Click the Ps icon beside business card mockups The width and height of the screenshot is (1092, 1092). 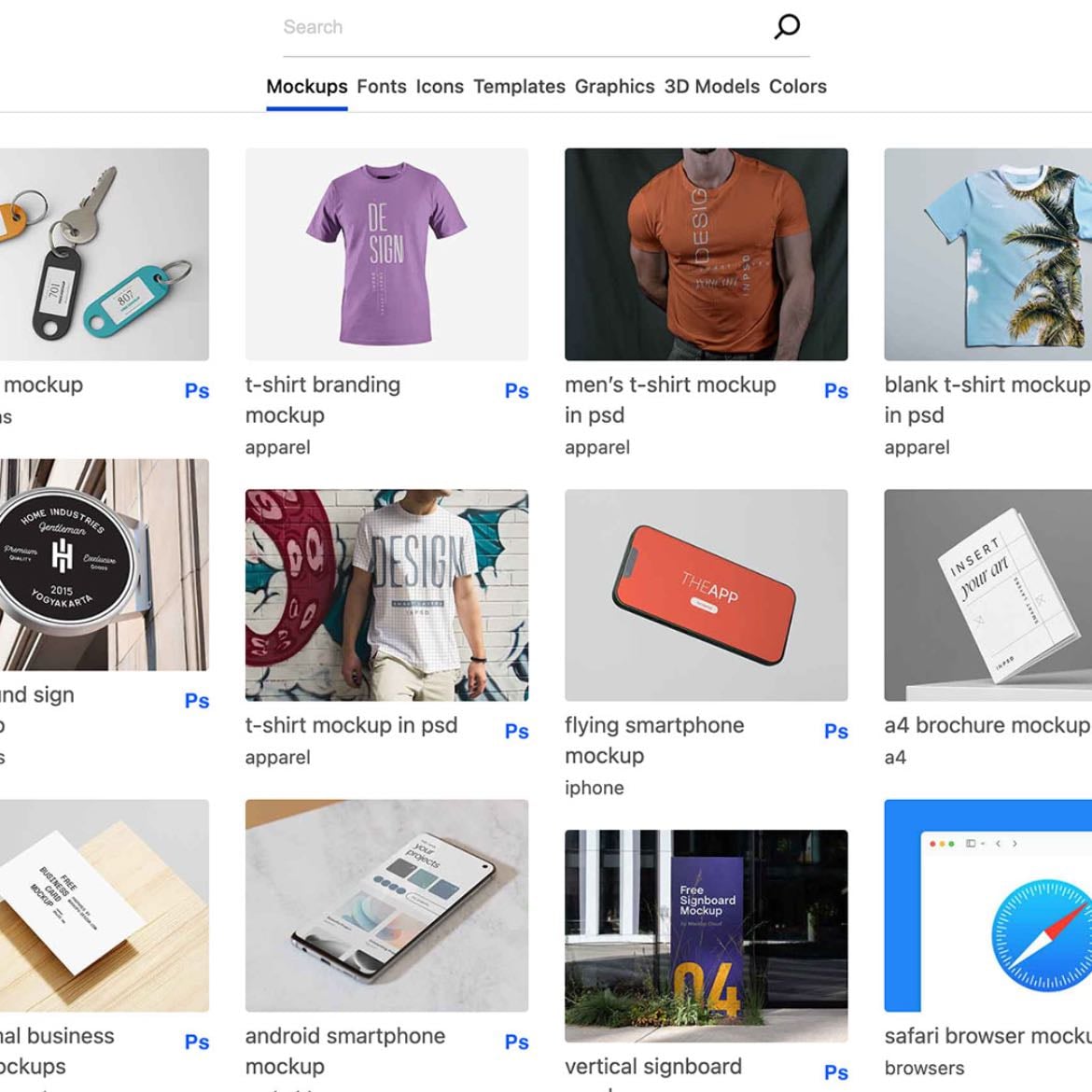197,1042
